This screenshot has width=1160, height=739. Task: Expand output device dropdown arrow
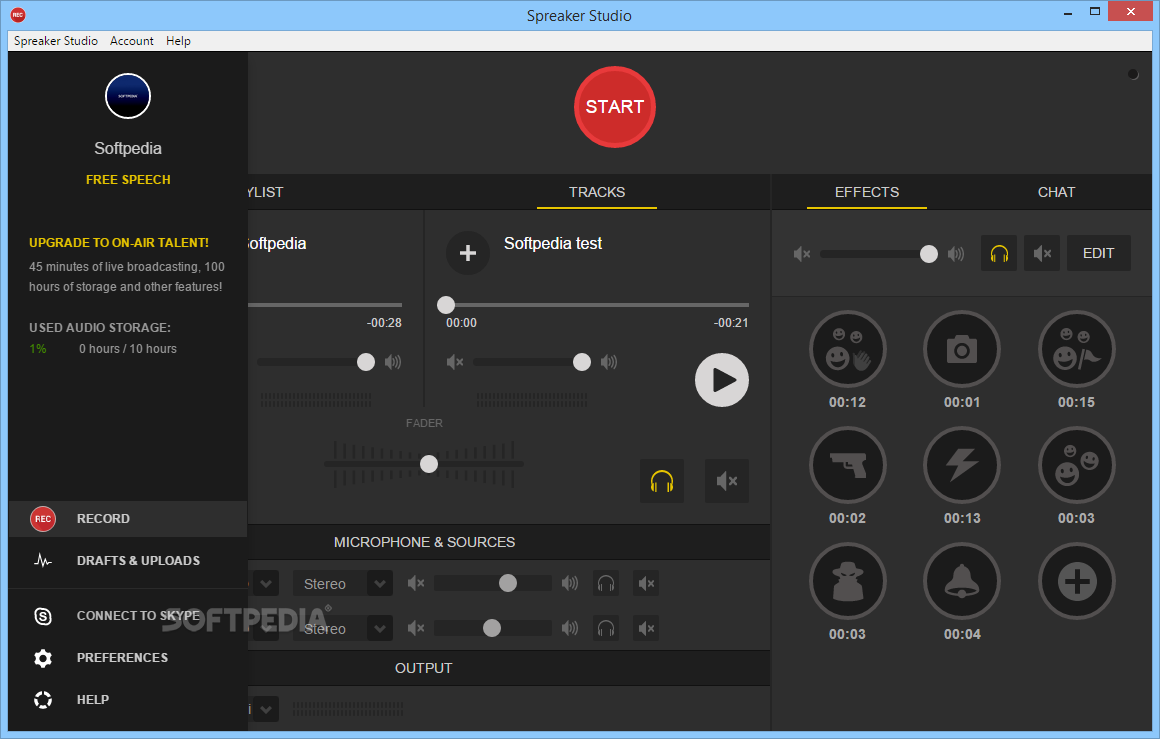tap(266, 709)
